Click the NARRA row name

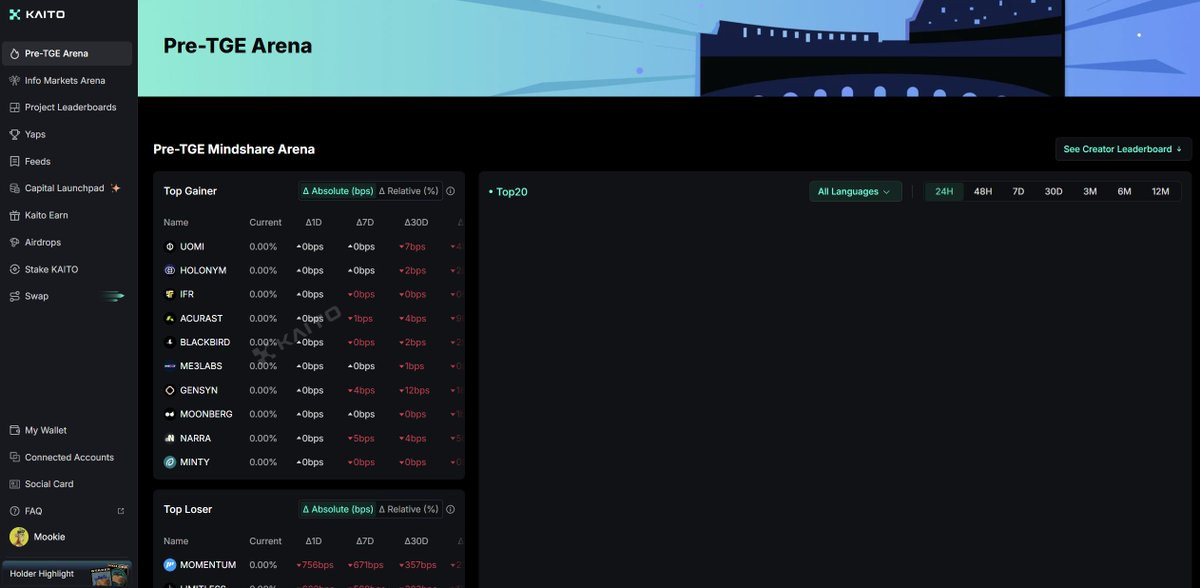point(196,439)
